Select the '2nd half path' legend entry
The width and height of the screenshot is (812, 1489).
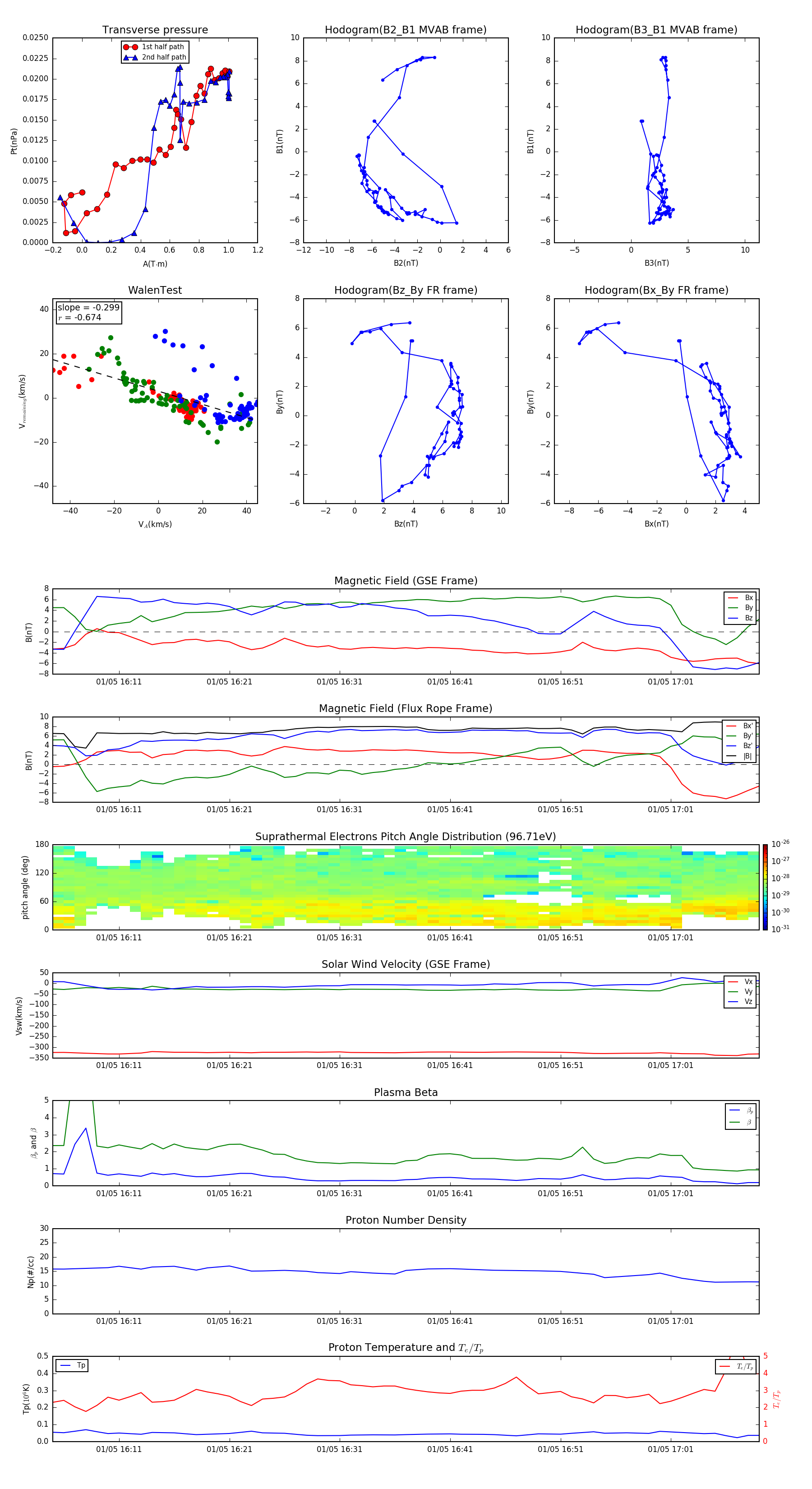tap(155, 57)
